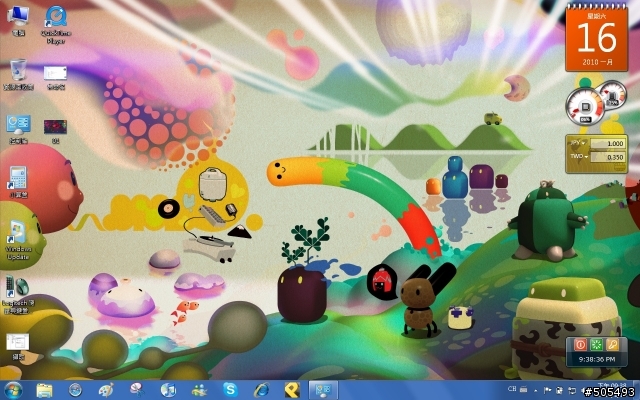The image size is (640, 400).
Task: Click the TWD amount field showing 0.350
Action: coord(607,157)
